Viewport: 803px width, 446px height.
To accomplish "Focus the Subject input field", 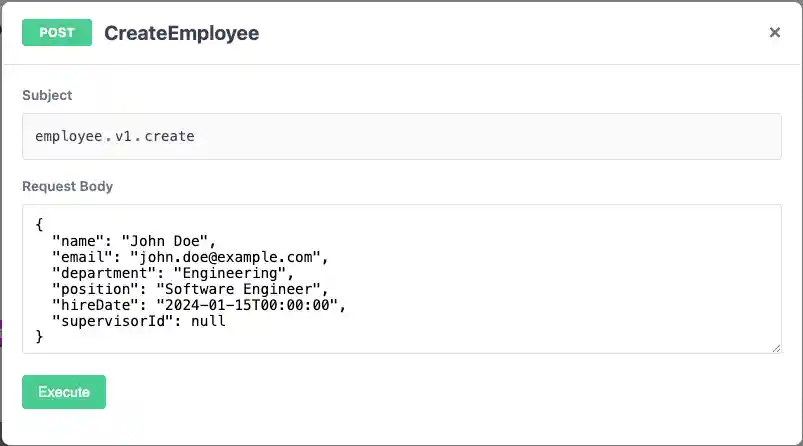I will (401, 136).
